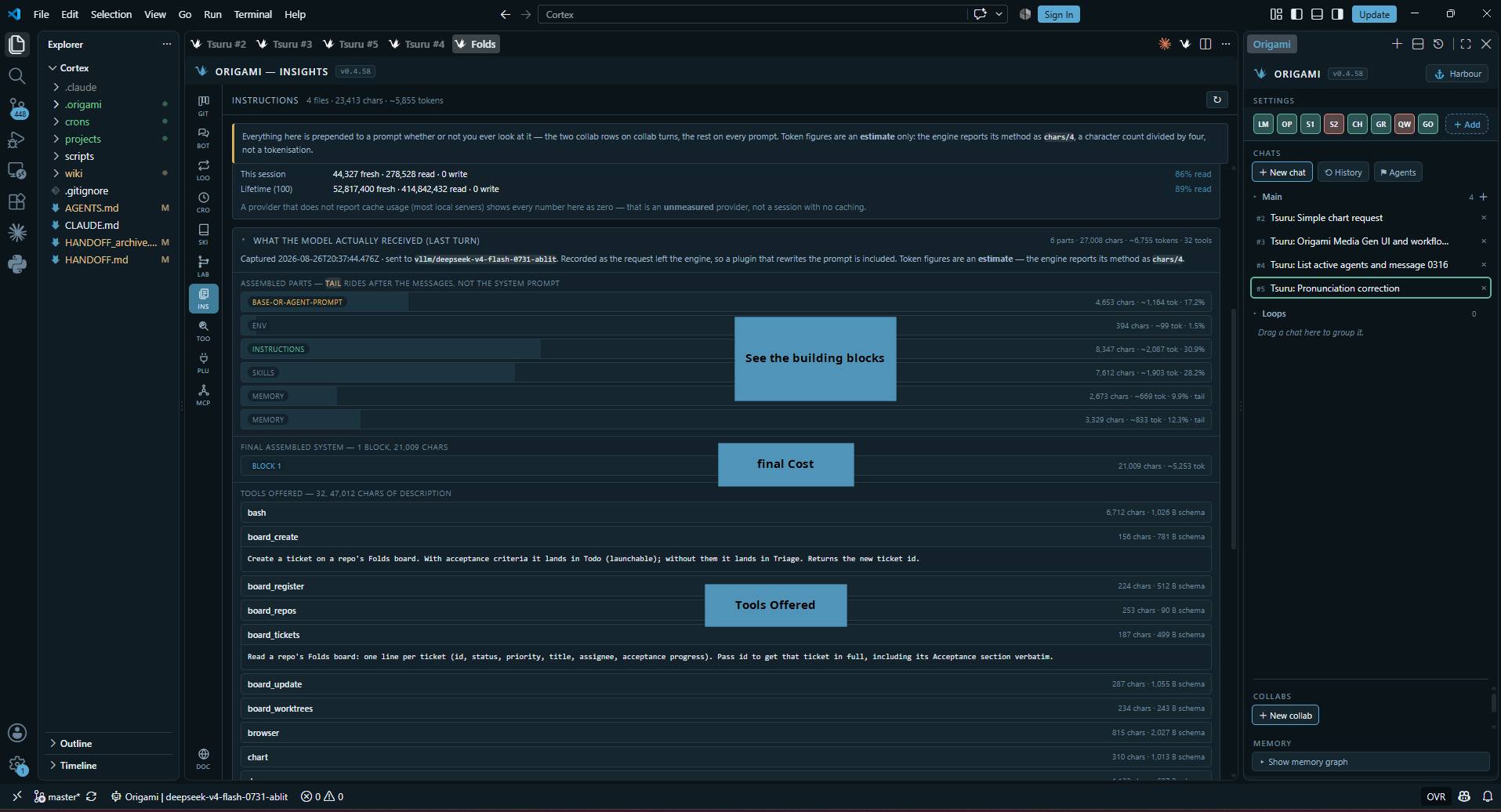1501x812 pixels.
Task: Open the Explorer view in activity bar
Action: [x=16, y=45]
